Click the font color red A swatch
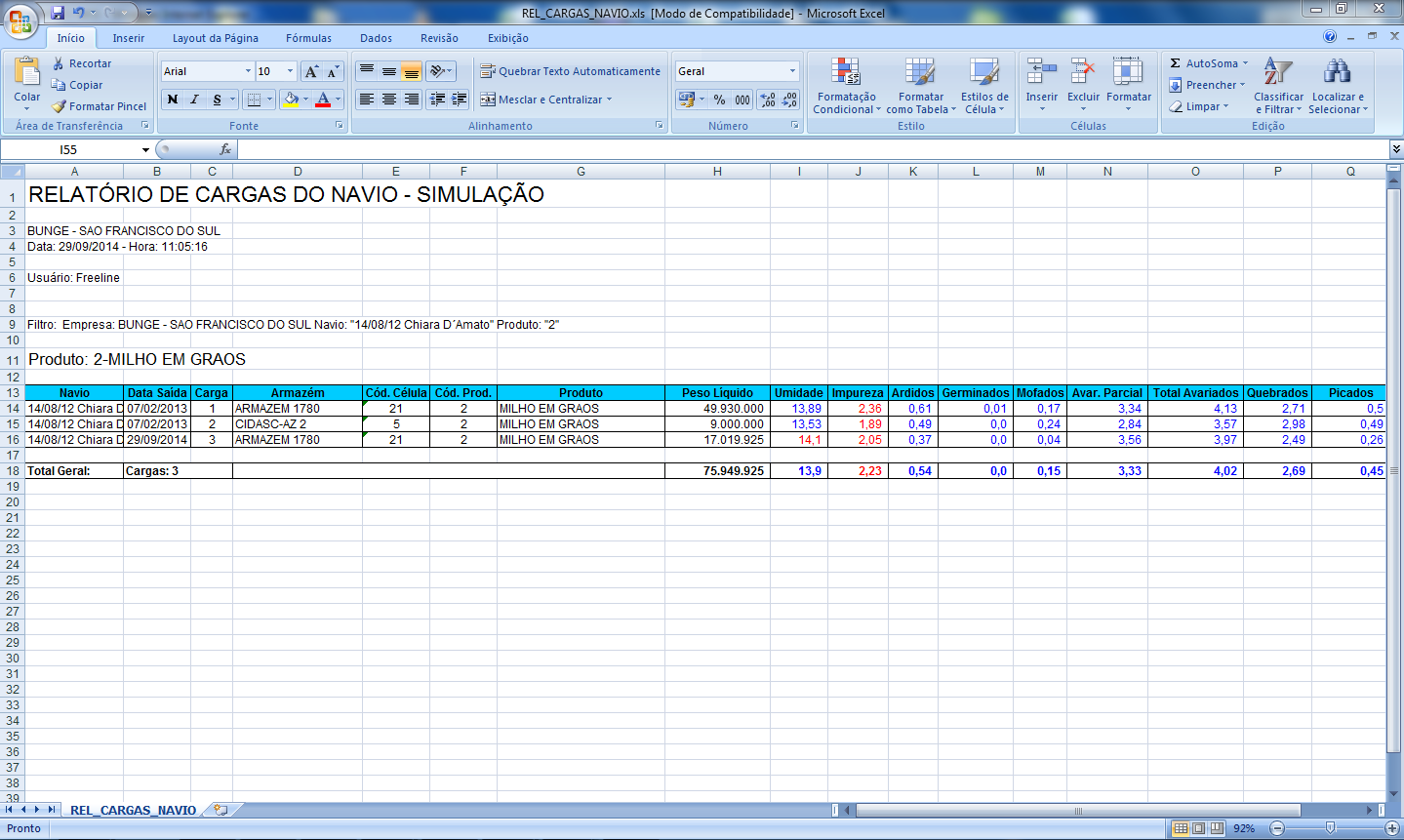 pyautogui.click(x=323, y=100)
